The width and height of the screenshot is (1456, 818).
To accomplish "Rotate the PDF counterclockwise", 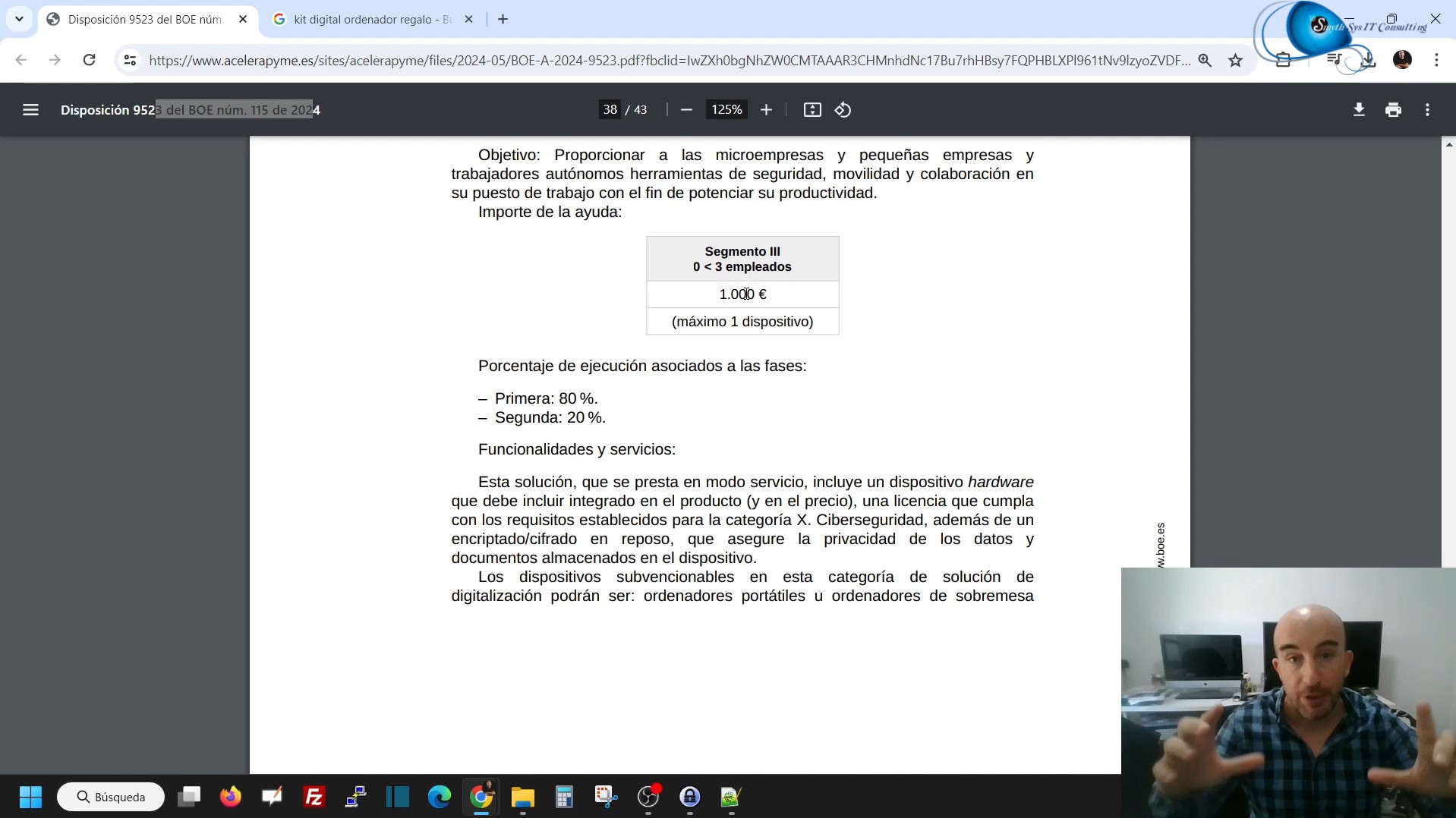I will pos(843,110).
